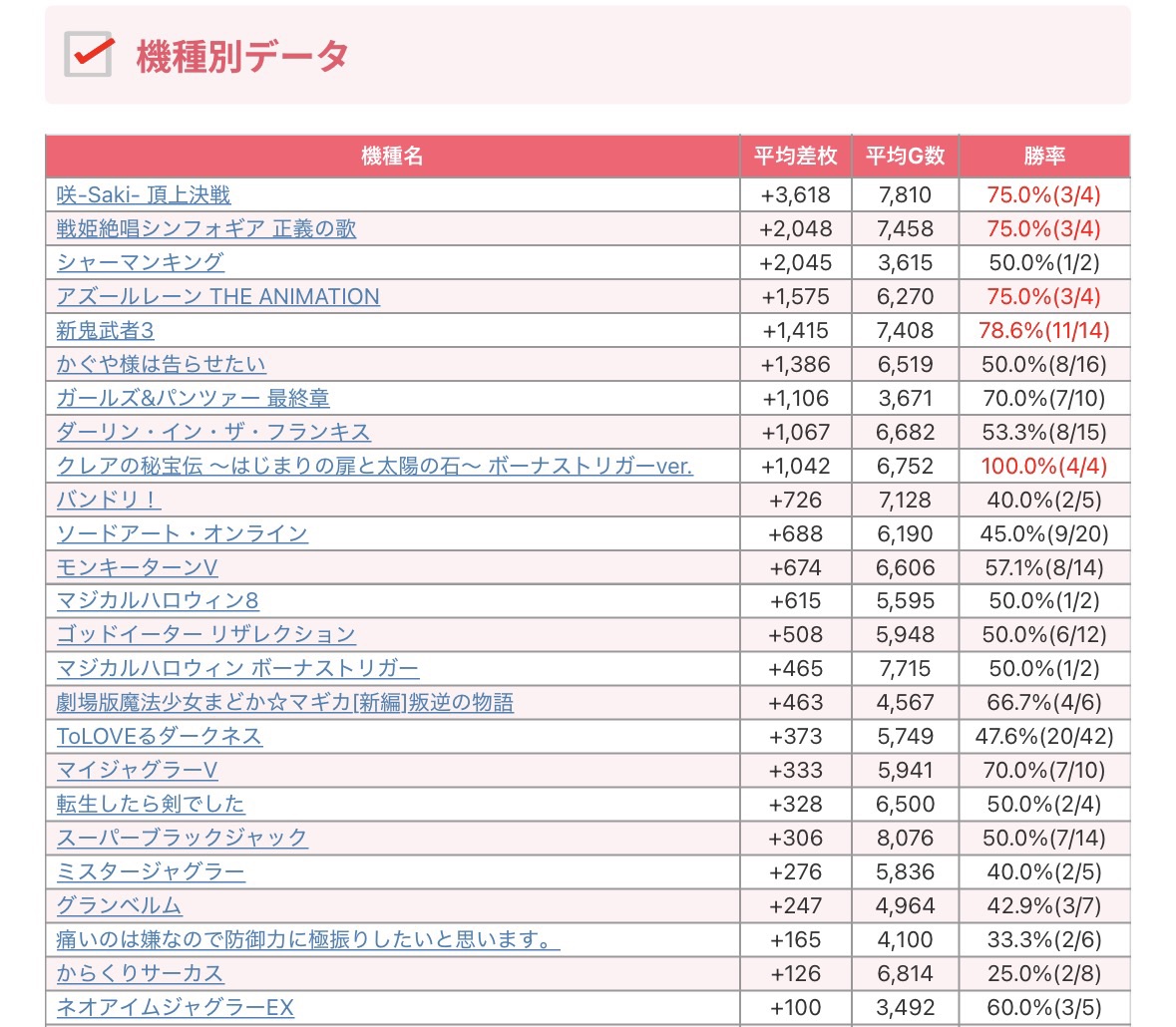This screenshot has width=1176, height=1027.
Task: Select the 42.9%(3/7) win rate cell
Action: point(1044,905)
